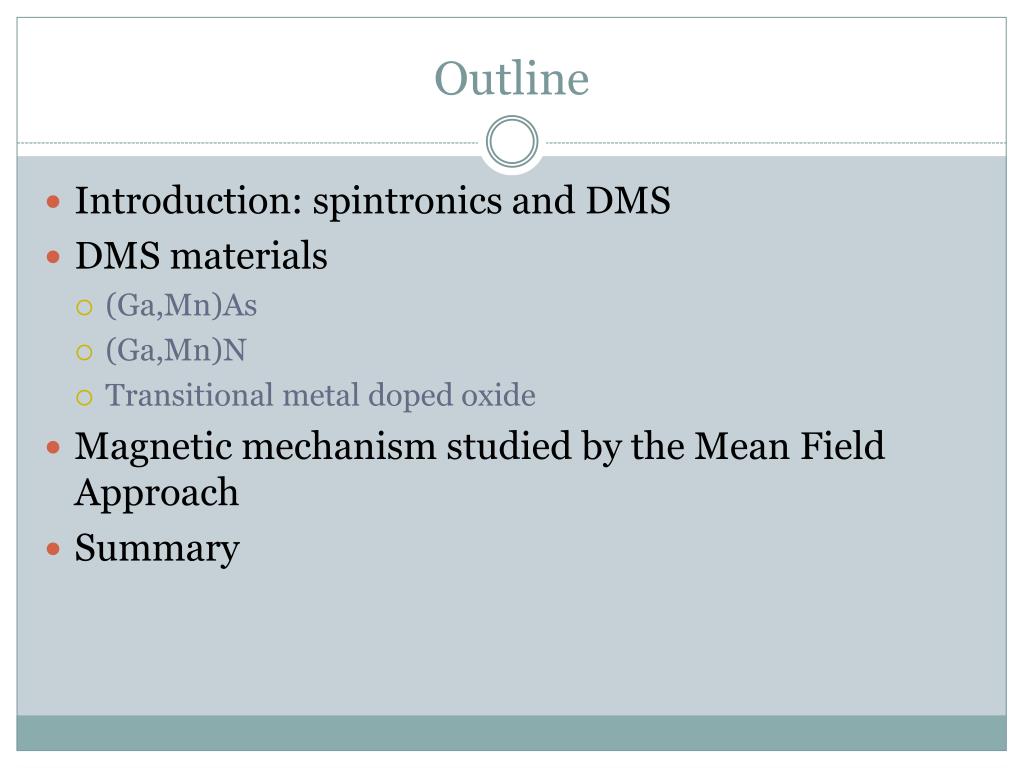Click the orange bullet before Summary

pyautogui.click(x=54, y=549)
